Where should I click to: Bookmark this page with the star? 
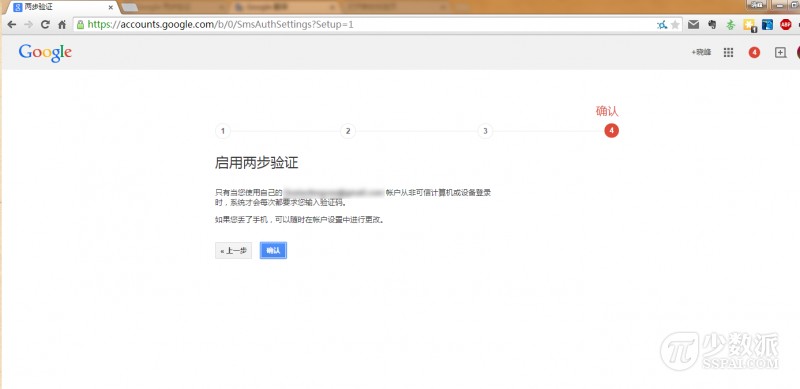(x=675, y=25)
